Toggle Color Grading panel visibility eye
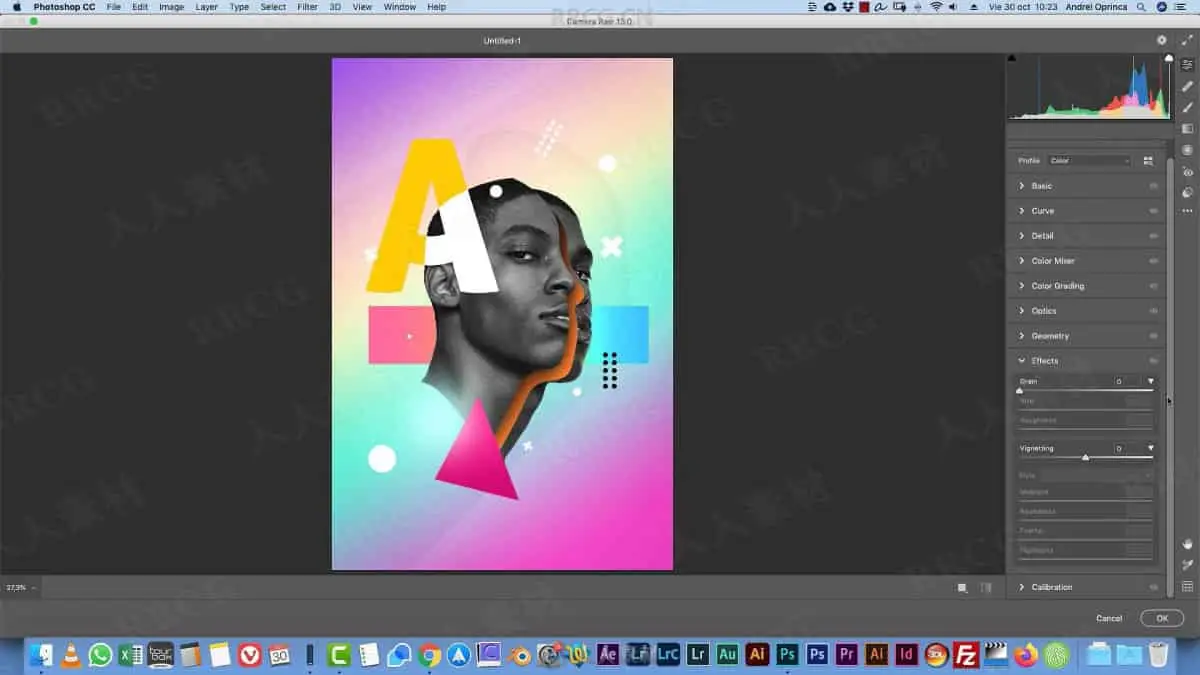Viewport: 1200px width, 675px height. point(1153,286)
